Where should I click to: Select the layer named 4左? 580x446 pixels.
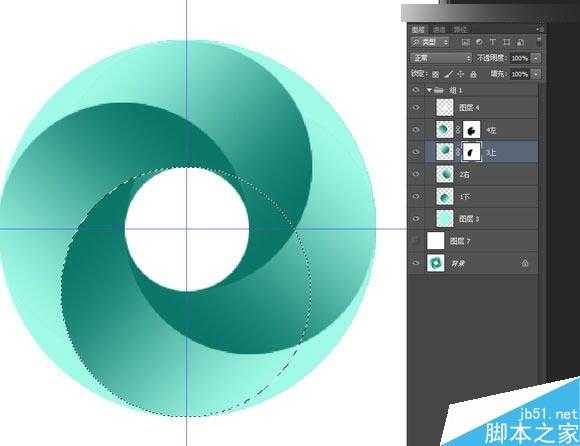(492, 130)
